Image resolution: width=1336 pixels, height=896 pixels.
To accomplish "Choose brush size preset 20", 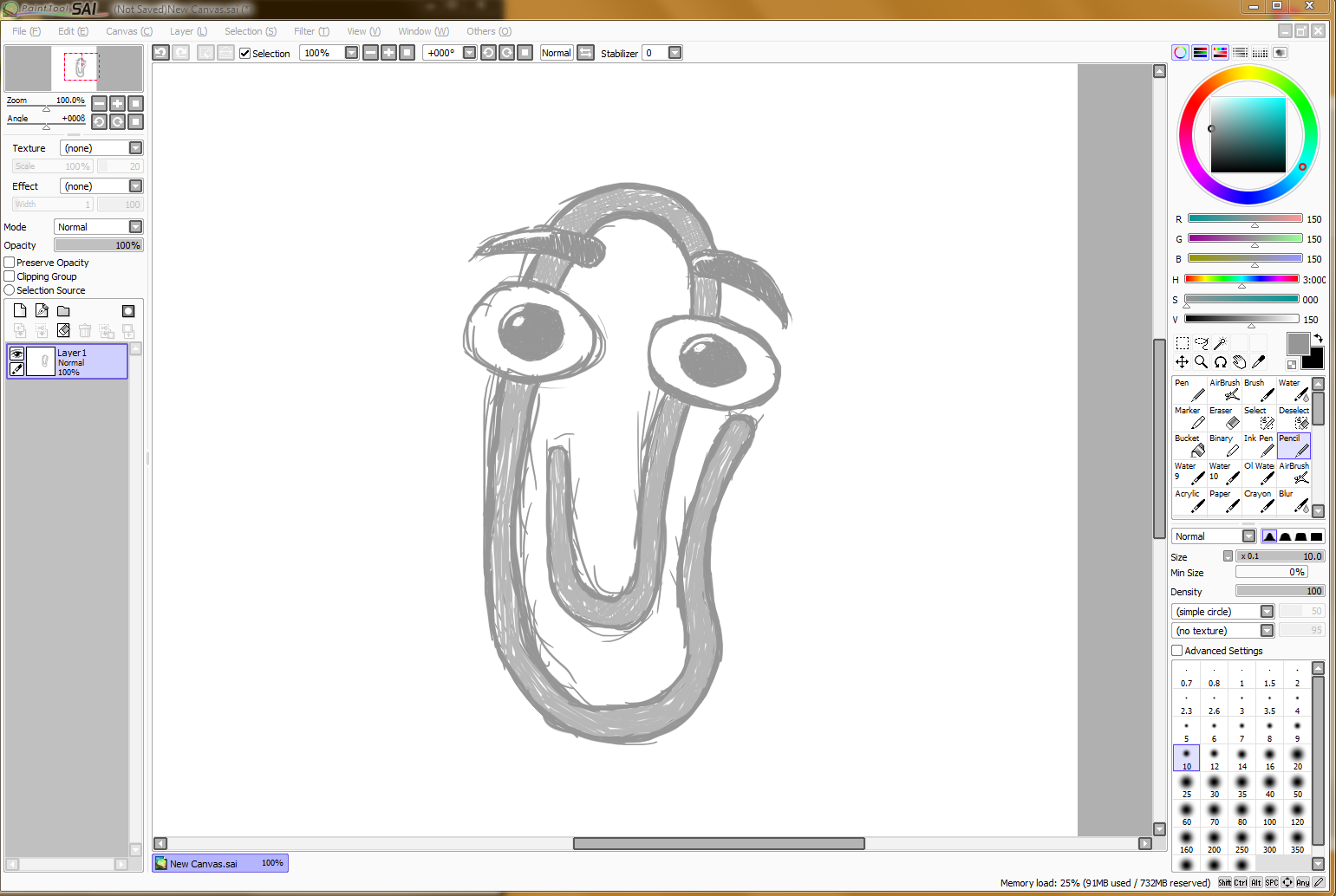I will [x=1297, y=758].
